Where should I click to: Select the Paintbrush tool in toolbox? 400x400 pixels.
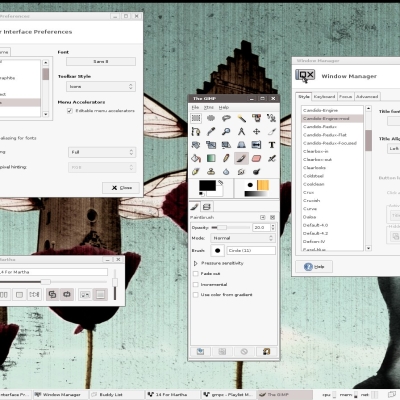241,158
